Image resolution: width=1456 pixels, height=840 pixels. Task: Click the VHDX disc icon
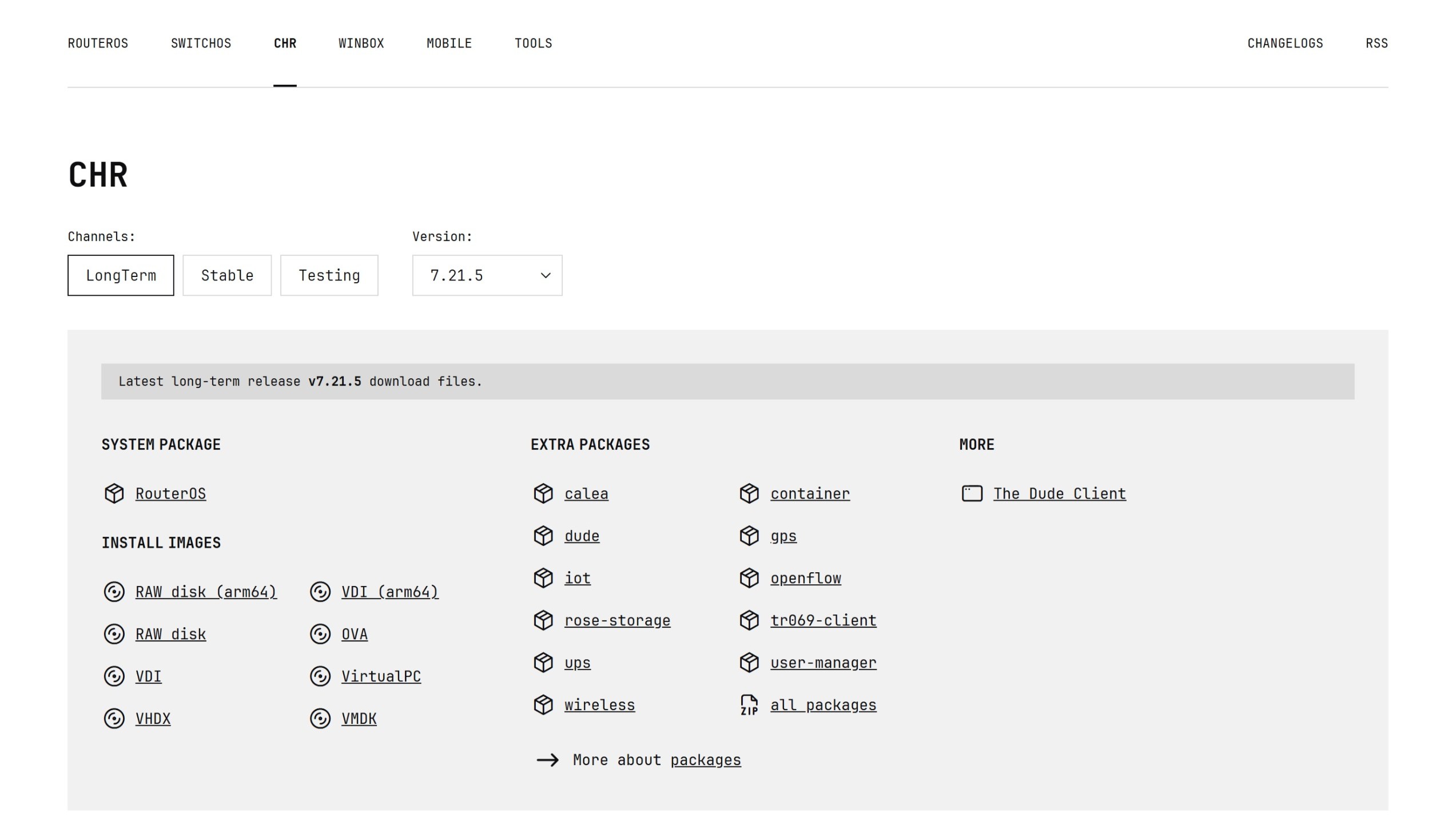coord(114,718)
